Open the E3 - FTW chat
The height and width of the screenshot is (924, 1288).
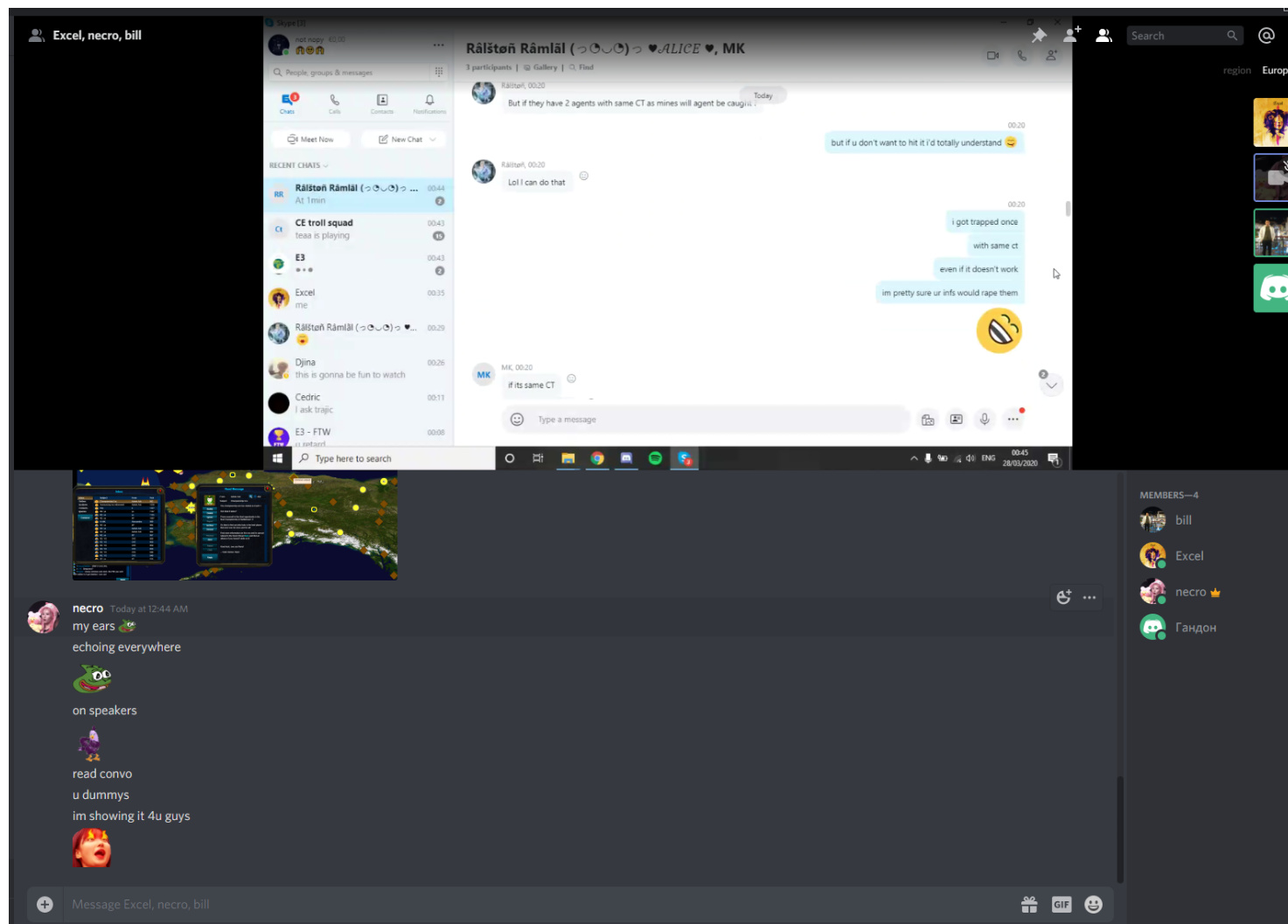coord(359,435)
